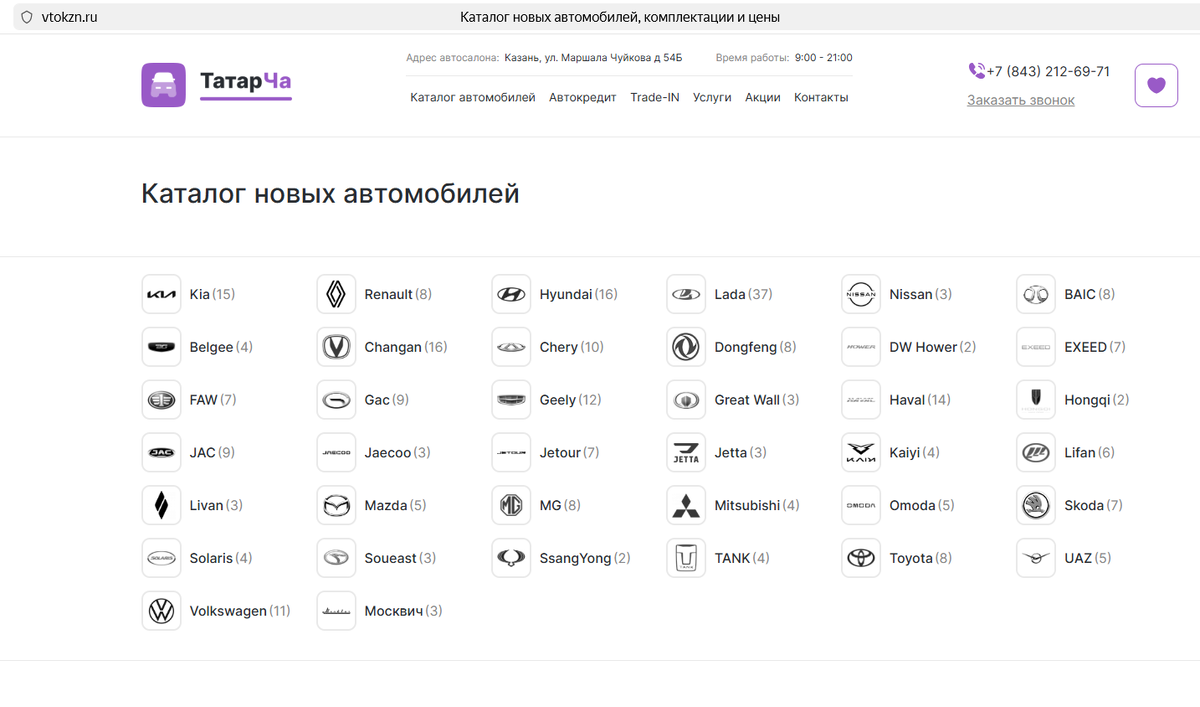Screen dimensions: 1200x707
Task: Click the Lifan logo icon
Action: pos(1036,453)
